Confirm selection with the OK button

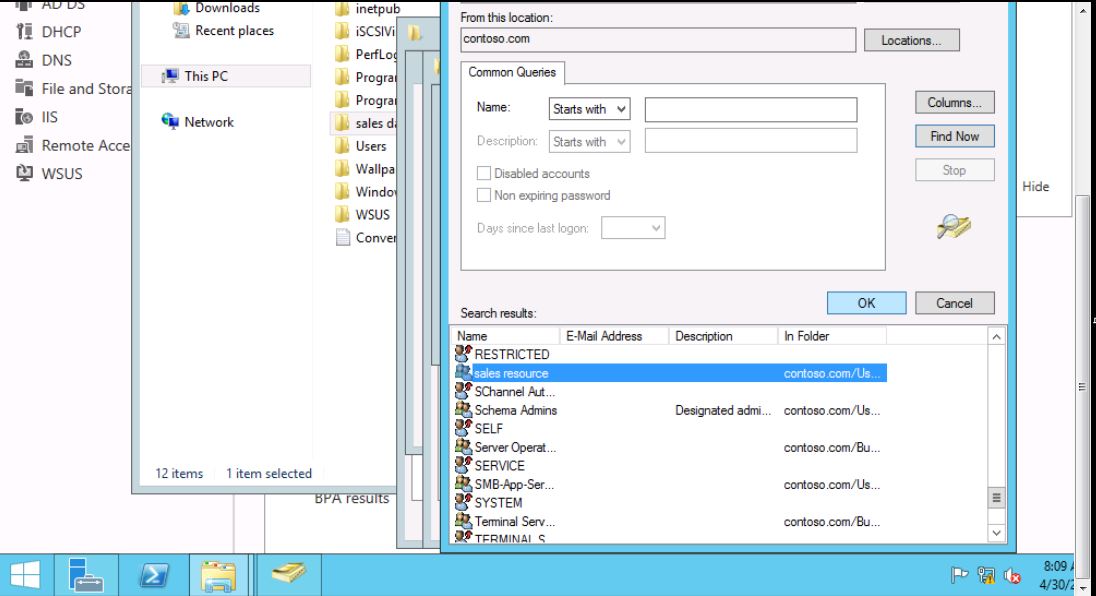(x=867, y=303)
